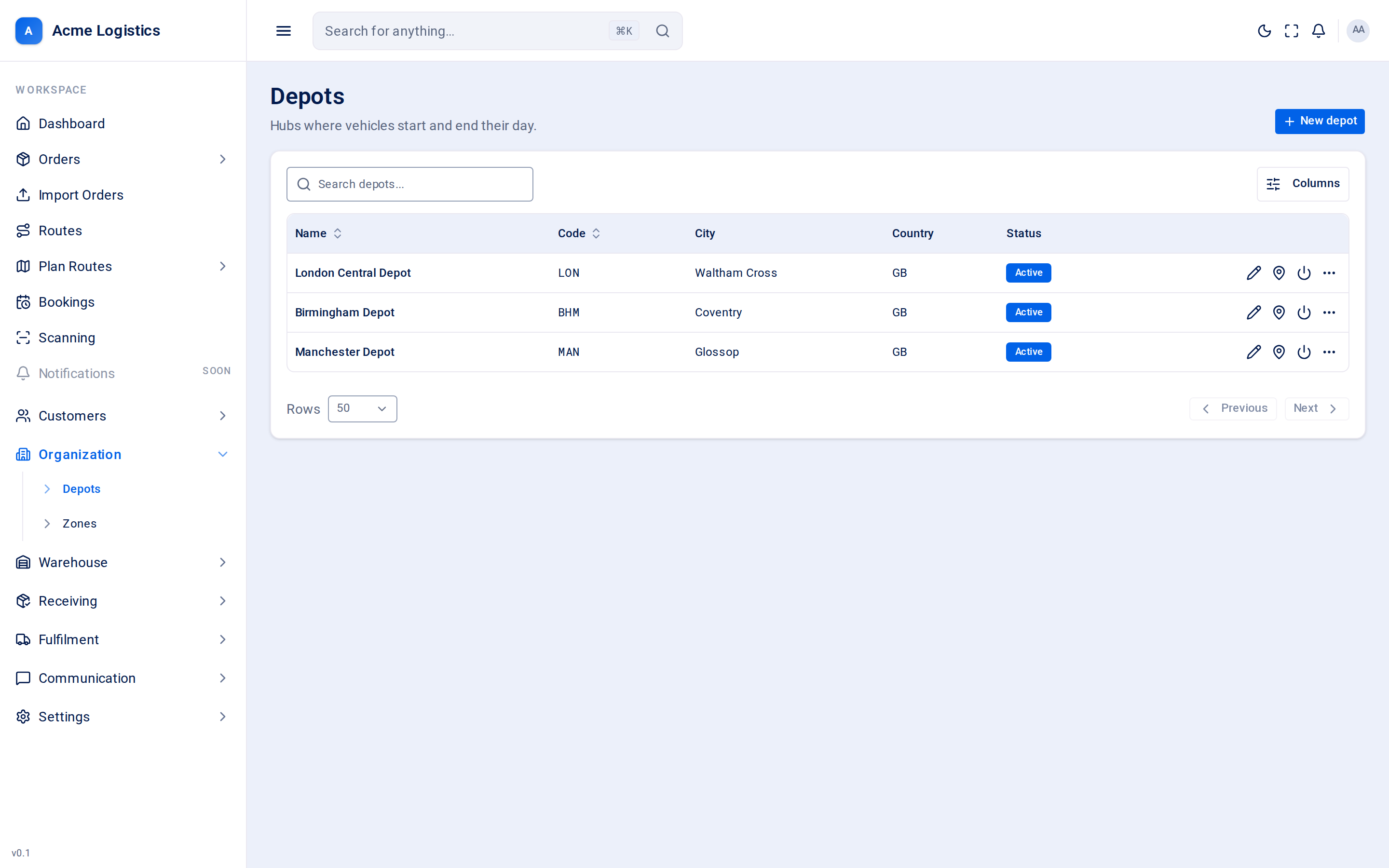Screen dimensions: 1389x868
Task: Deactivate Birmingham Depot via power icon
Action: pos(1304,312)
